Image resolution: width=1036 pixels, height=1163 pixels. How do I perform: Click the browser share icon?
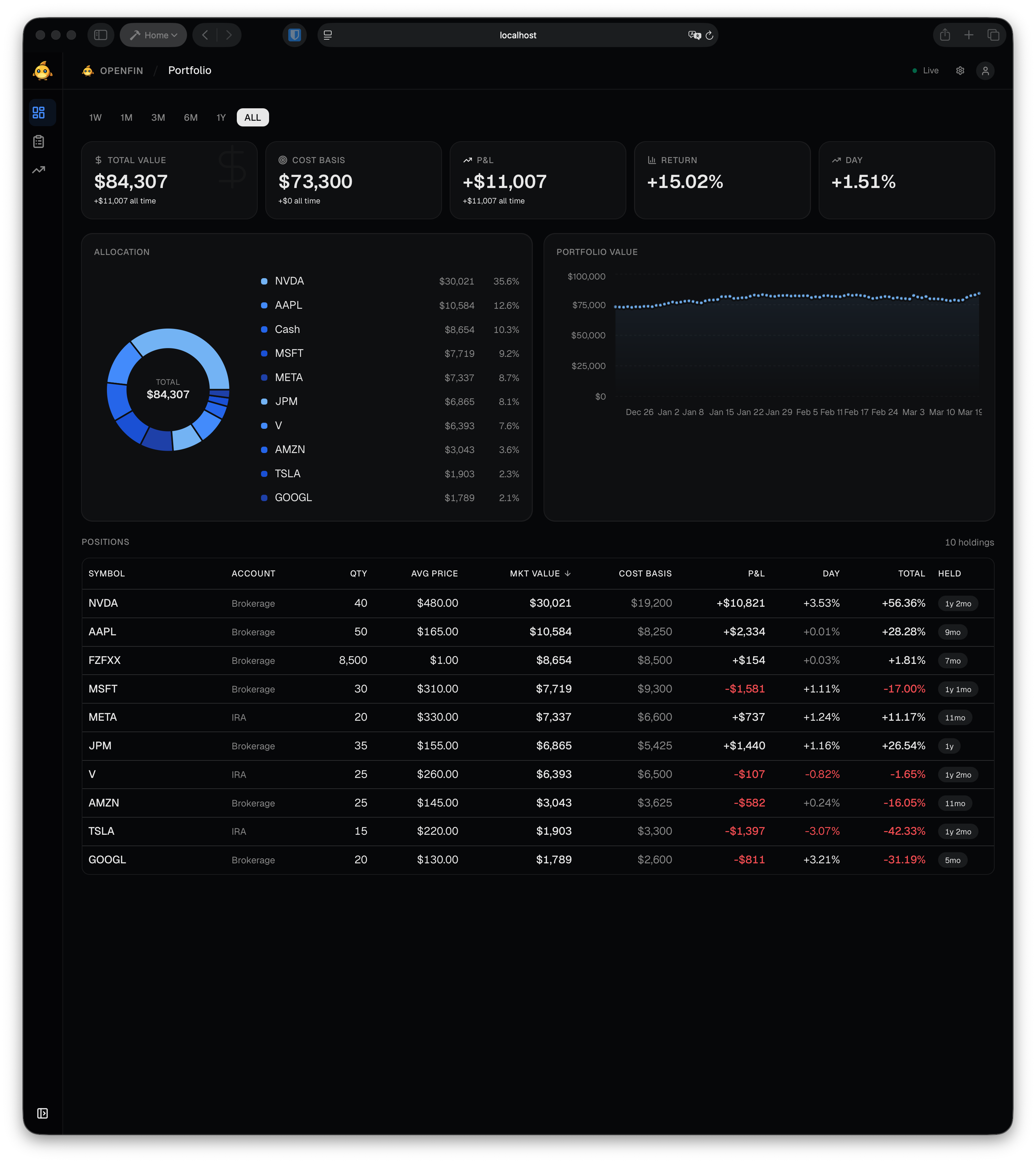click(x=945, y=35)
